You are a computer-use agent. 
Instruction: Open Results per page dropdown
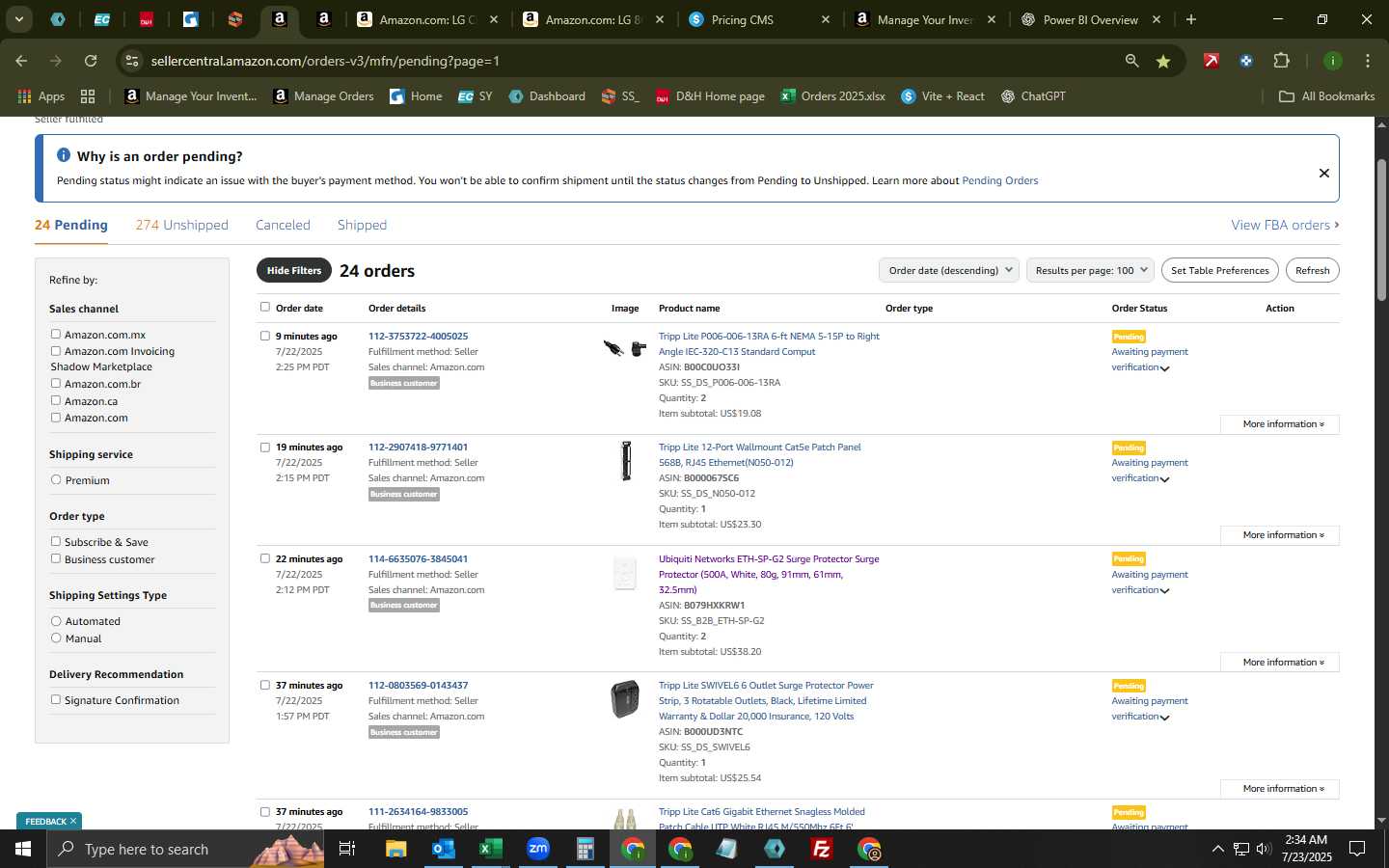1090,270
